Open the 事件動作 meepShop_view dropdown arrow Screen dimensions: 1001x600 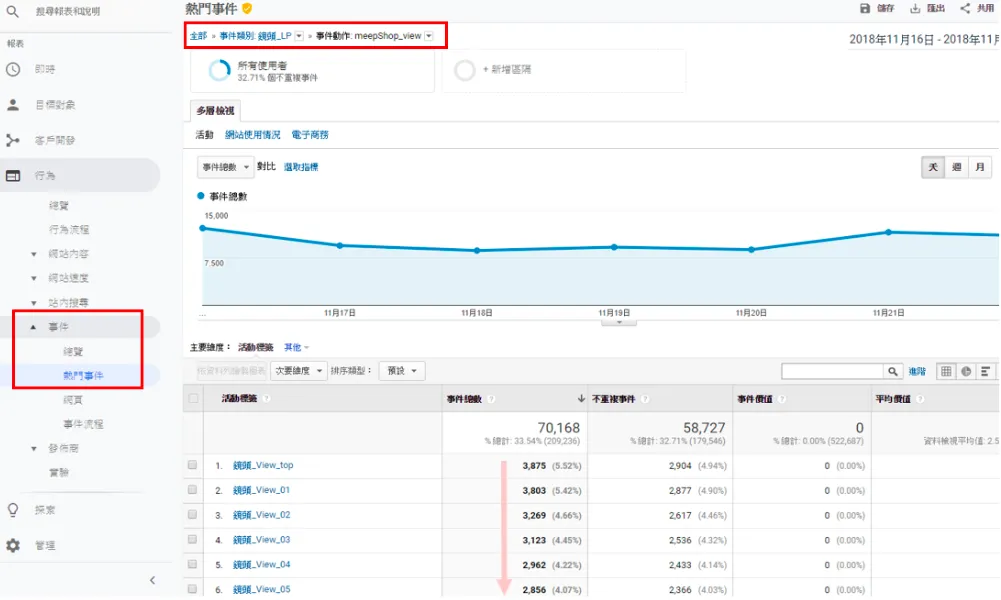429,36
